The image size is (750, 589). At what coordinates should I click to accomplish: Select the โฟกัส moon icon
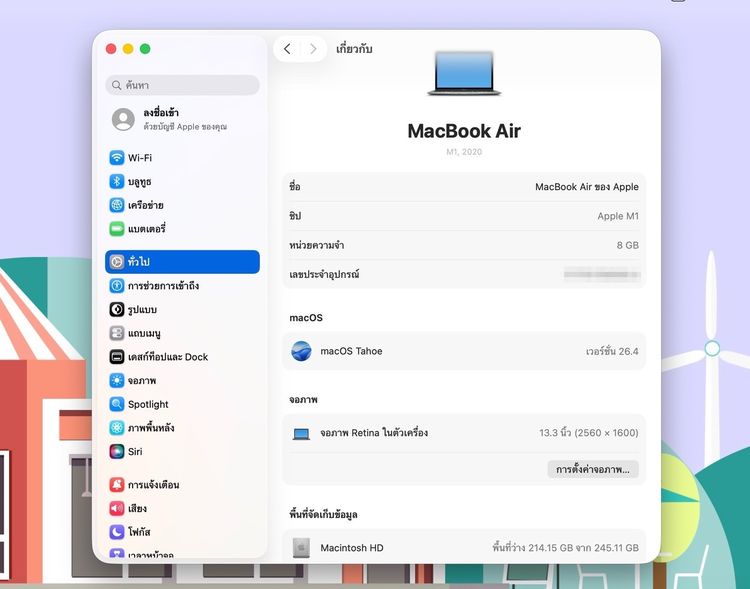point(117,532)
